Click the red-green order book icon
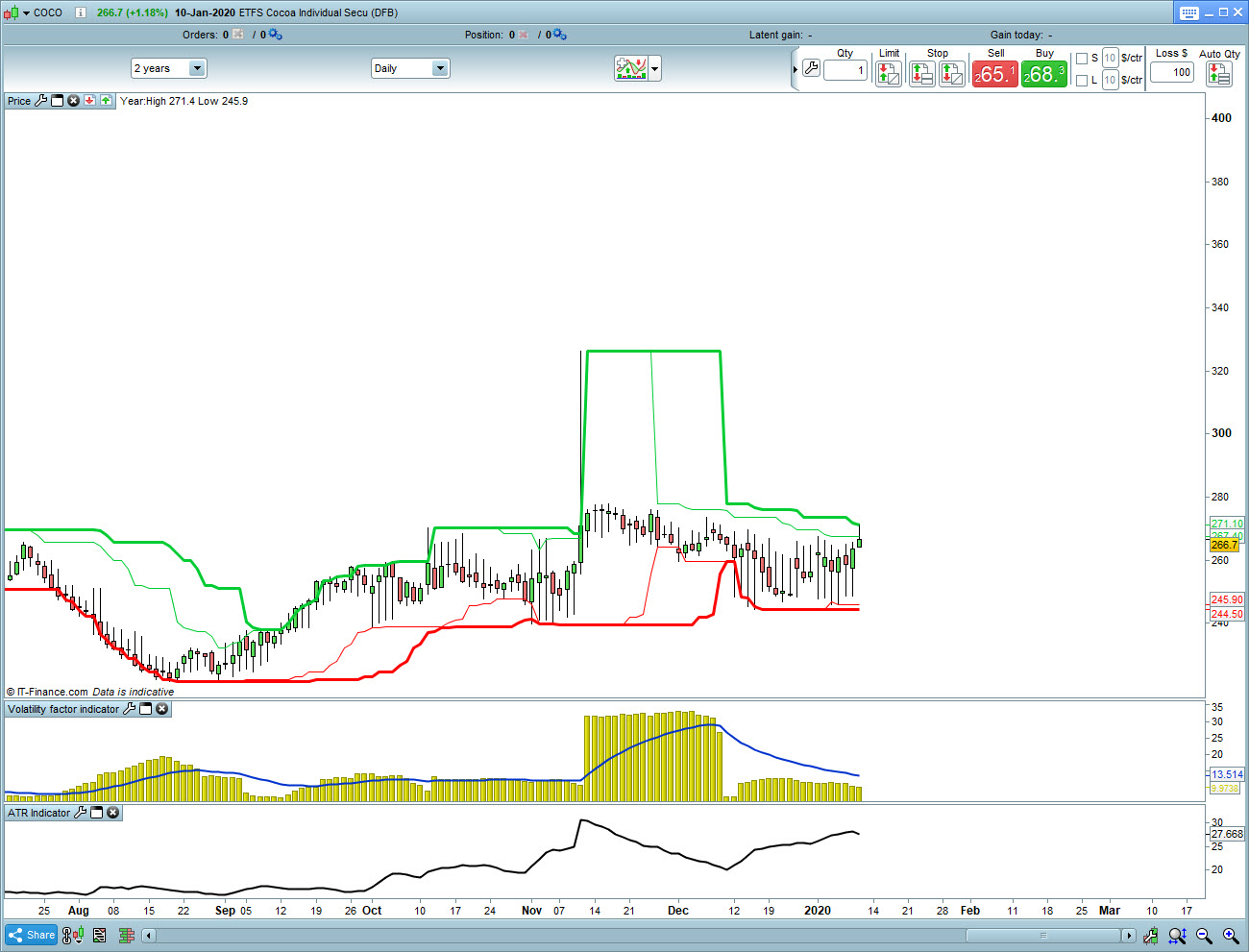 [126, 935]
